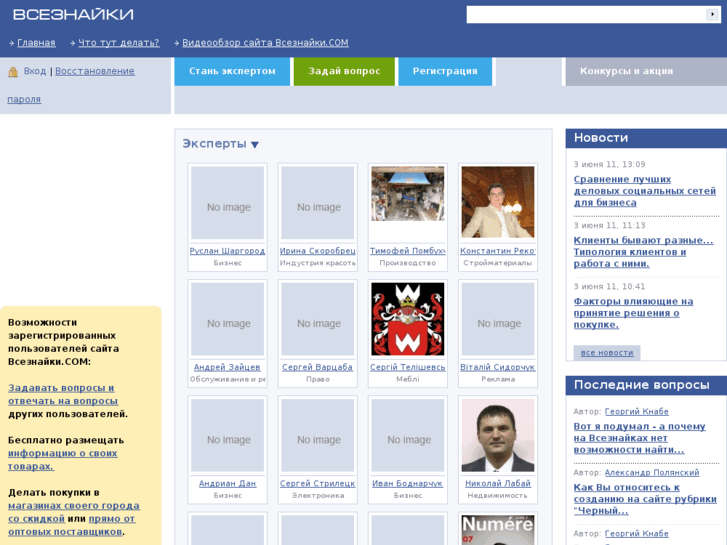Click the name link Руслан Шаргород
727x545 pixels.
pyautogui.click(x=227, y=251)
